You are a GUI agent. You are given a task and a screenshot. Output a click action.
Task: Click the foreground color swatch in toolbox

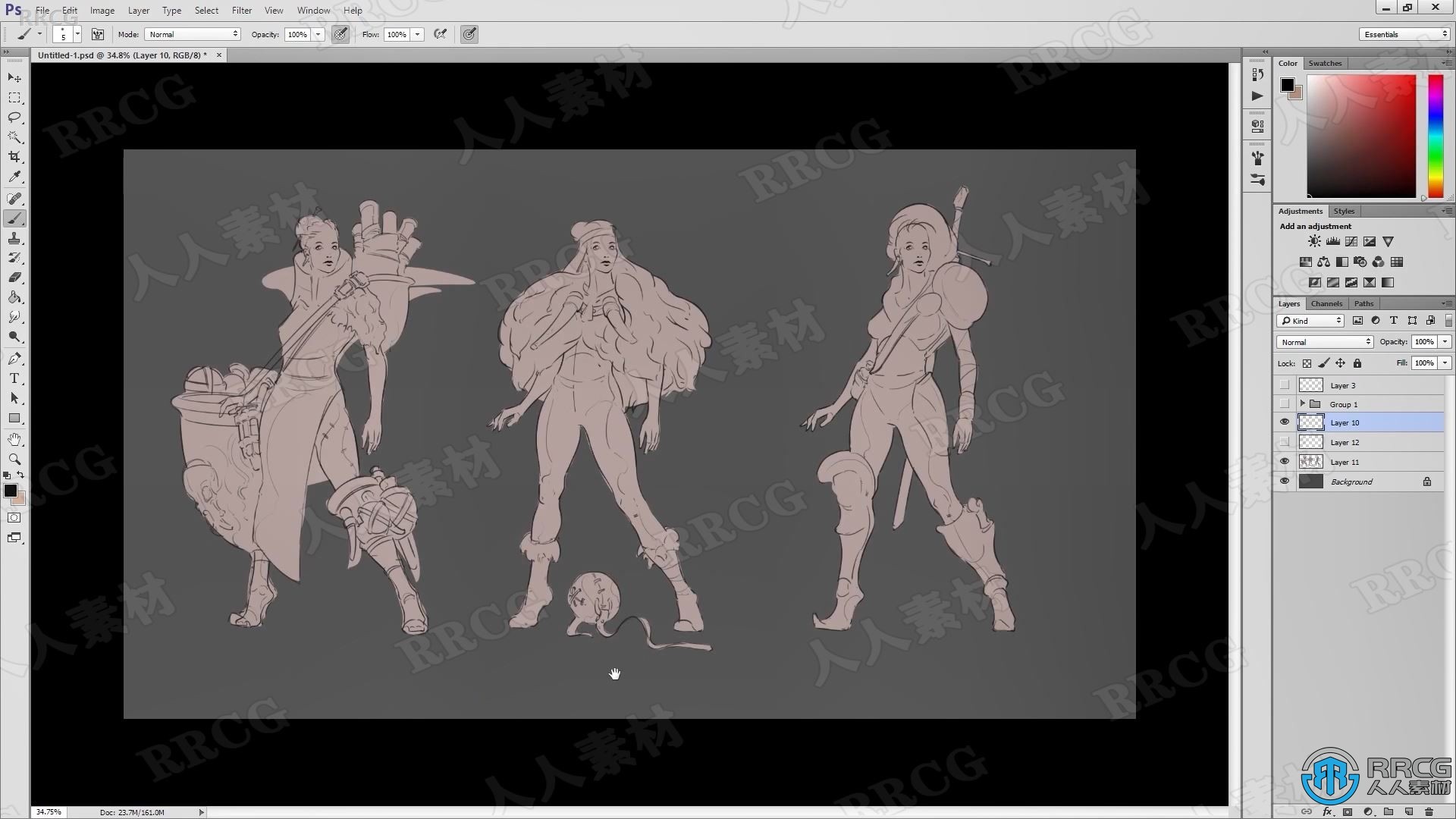click(x=11, y=491)
